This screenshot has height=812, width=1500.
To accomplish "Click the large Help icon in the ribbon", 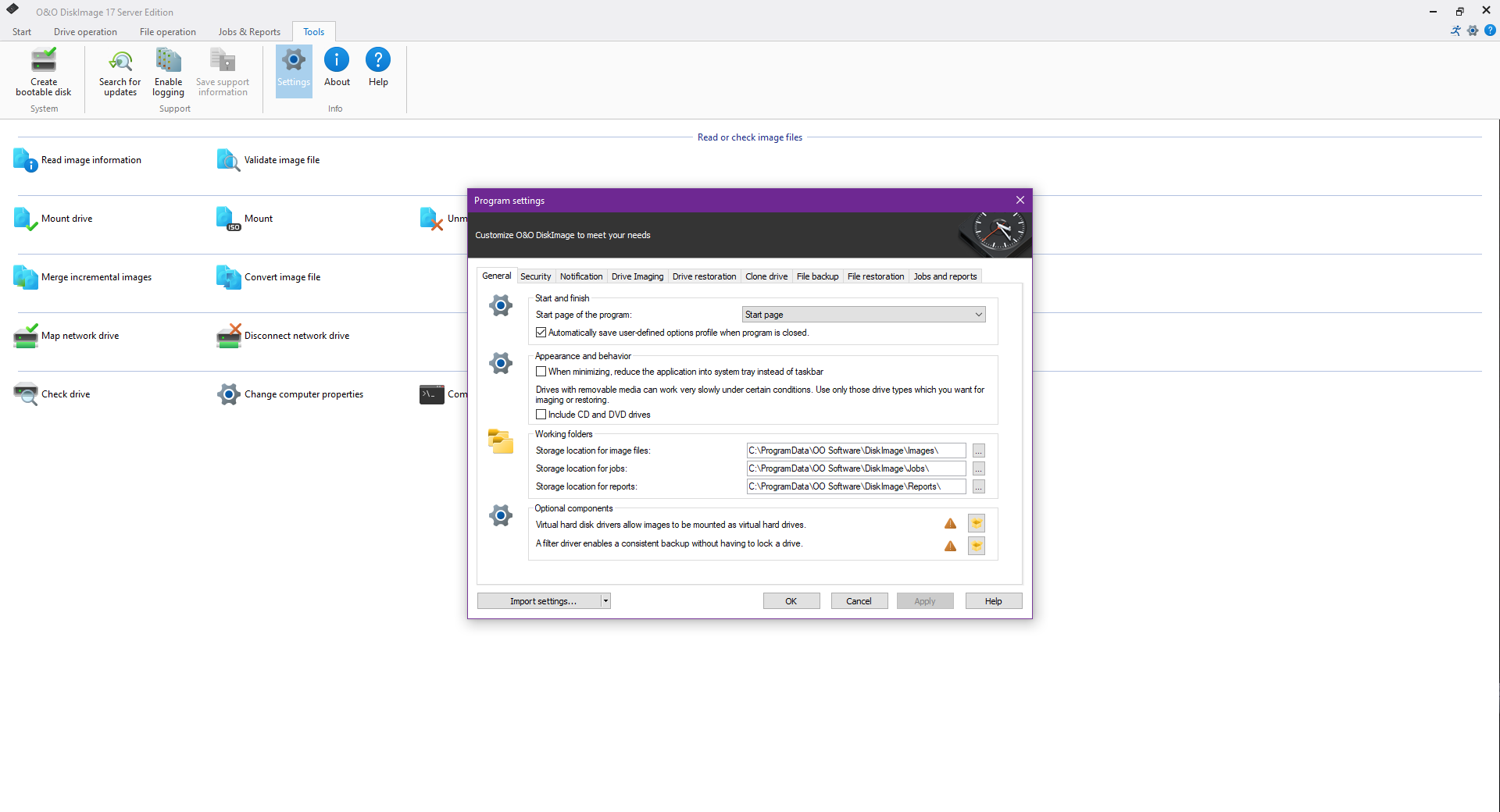I will pos(378,60).
